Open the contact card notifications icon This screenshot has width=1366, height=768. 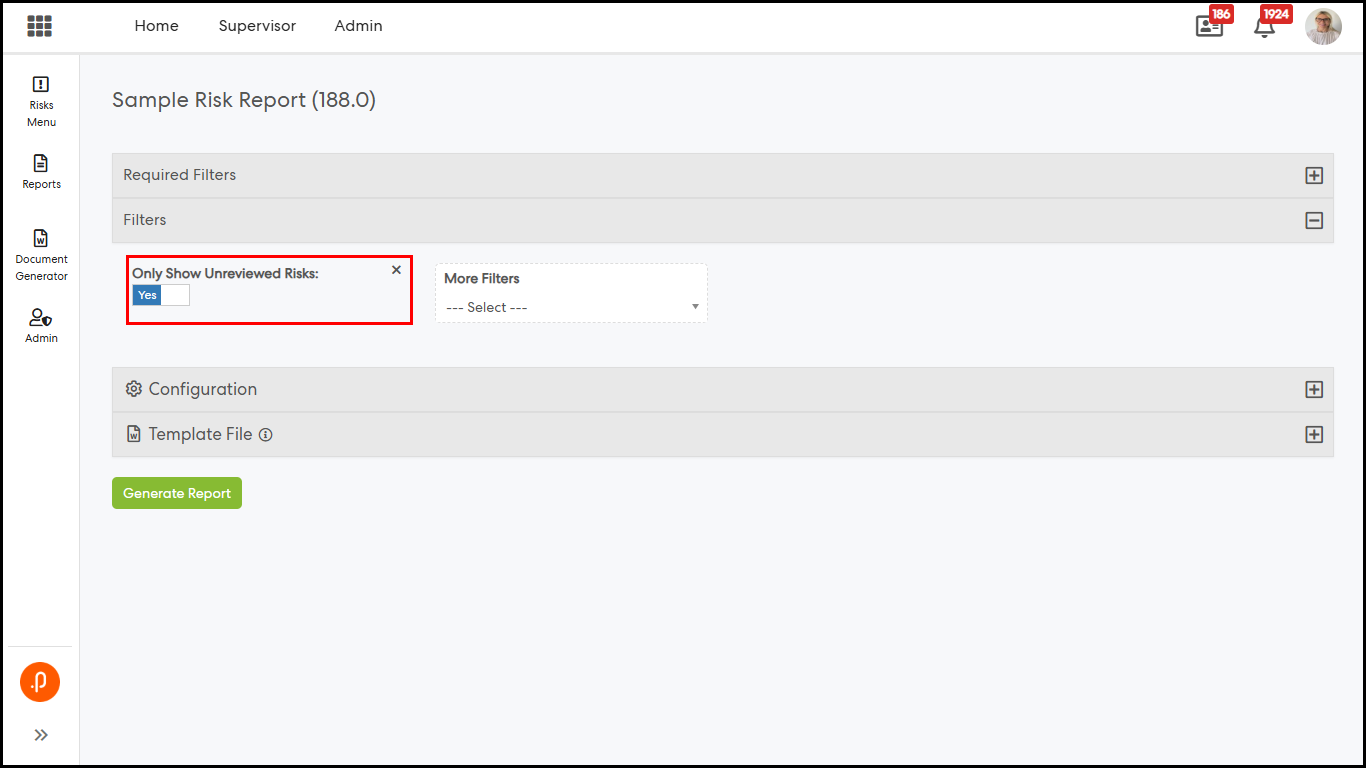click(x=1209, y=27)
